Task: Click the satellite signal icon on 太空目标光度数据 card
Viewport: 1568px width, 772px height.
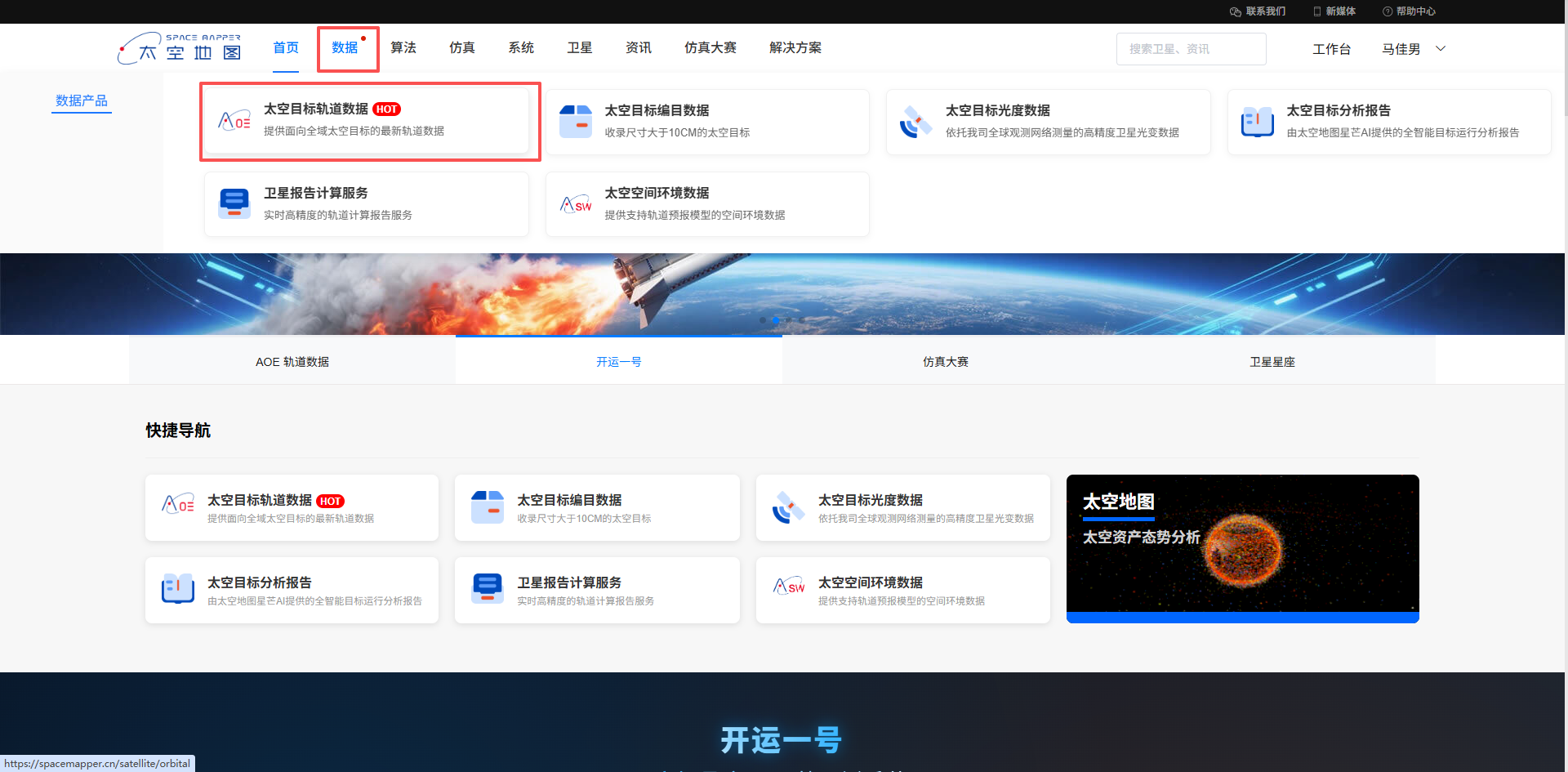Action: pyautogui.click(x=917, y=120)
